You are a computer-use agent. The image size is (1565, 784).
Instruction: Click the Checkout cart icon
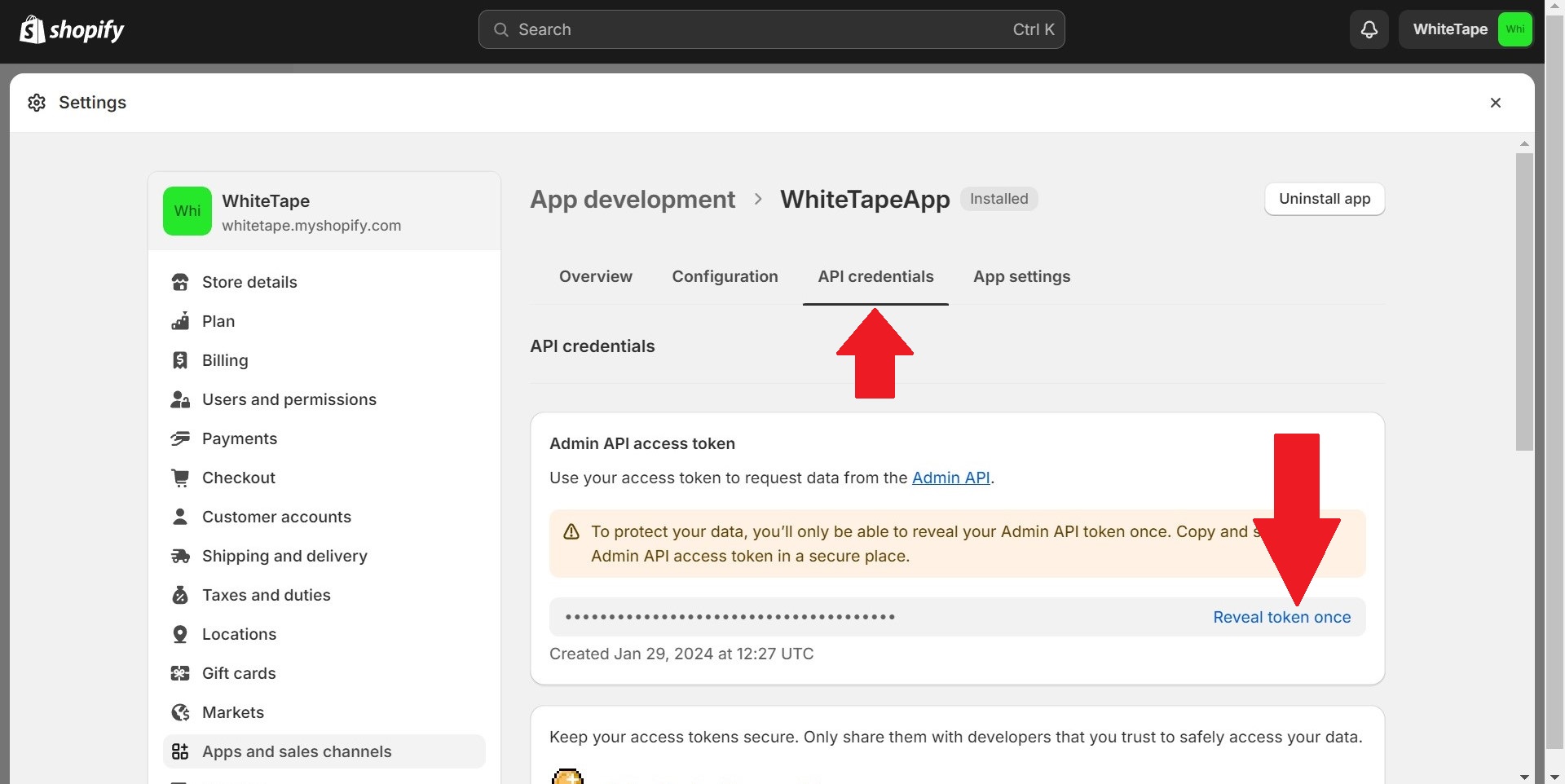(180, 478)
